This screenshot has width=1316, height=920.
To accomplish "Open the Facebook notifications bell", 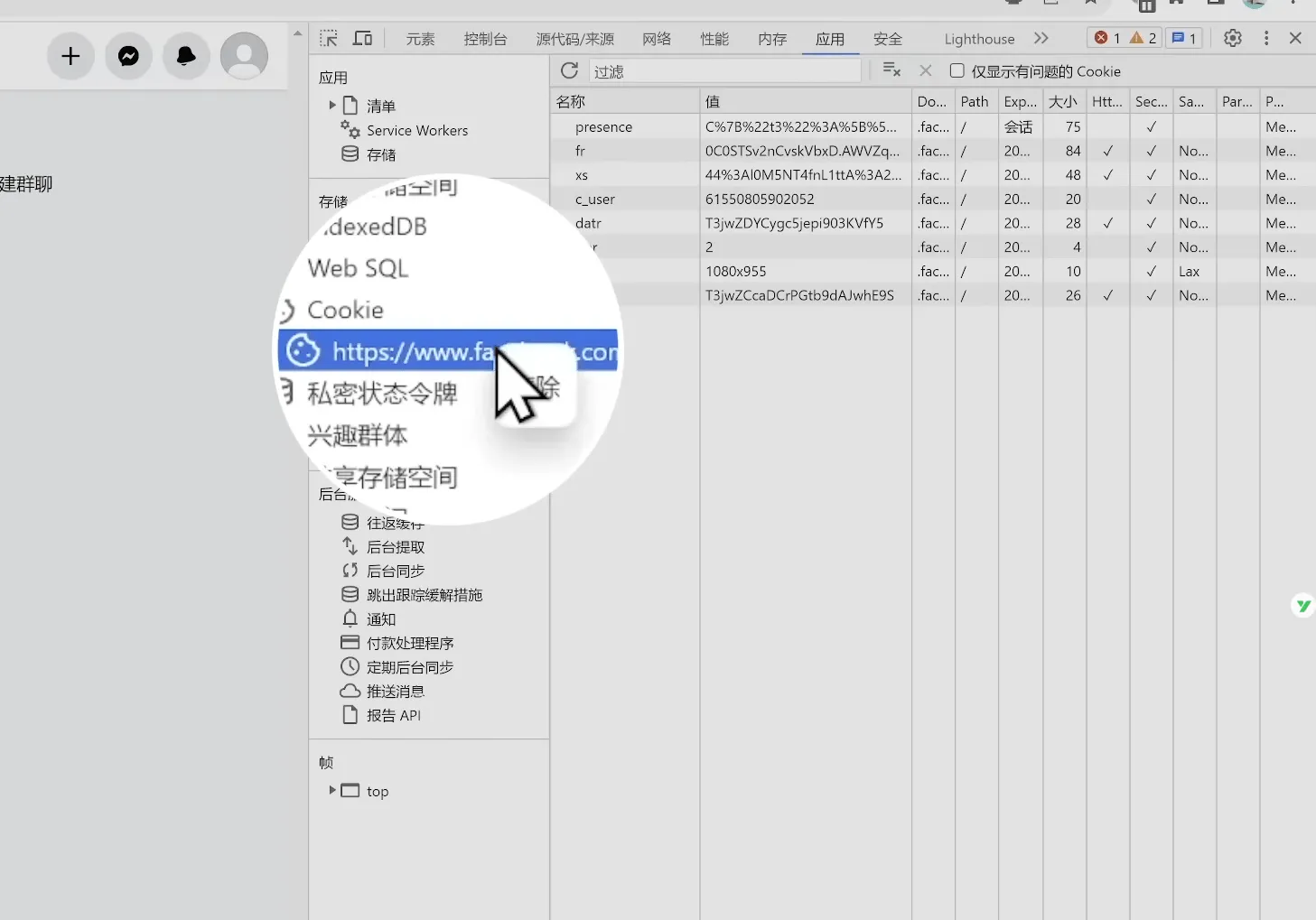I will point(185,55).
